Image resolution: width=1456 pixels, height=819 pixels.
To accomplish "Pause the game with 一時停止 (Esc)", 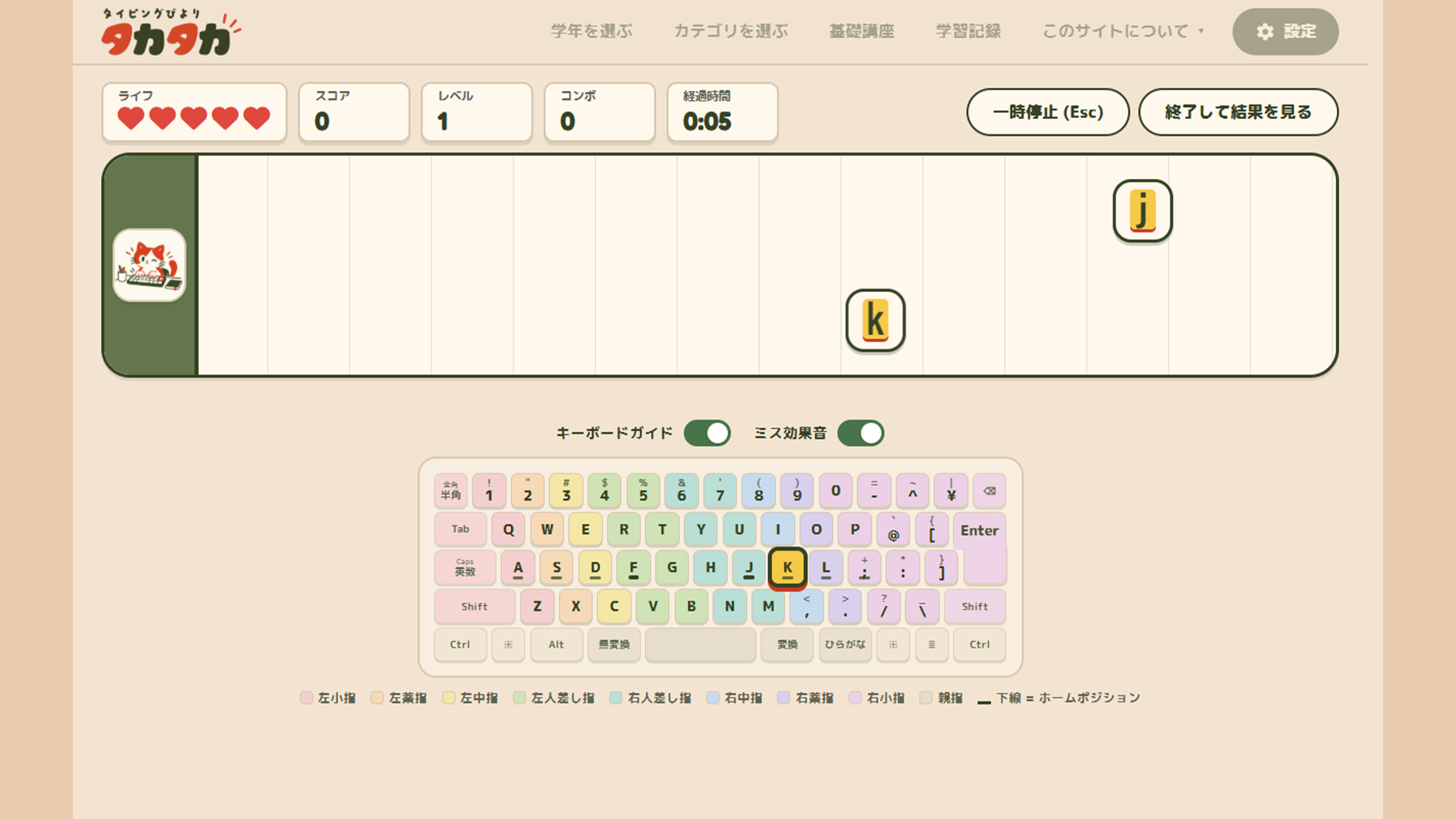I will pyautogui.click(x=1048, y=112).
